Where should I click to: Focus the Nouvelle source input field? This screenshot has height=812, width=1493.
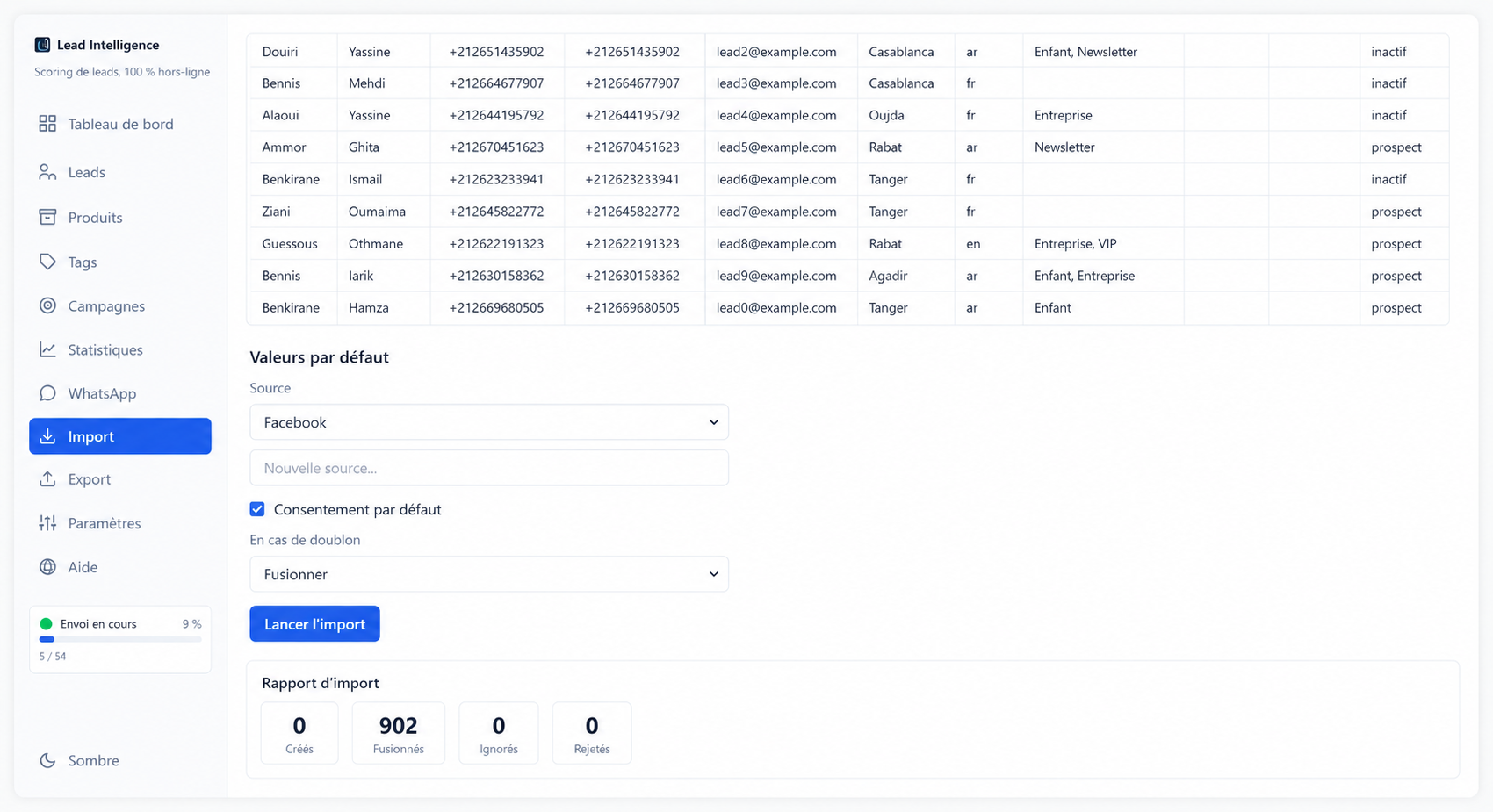[489, 468]
